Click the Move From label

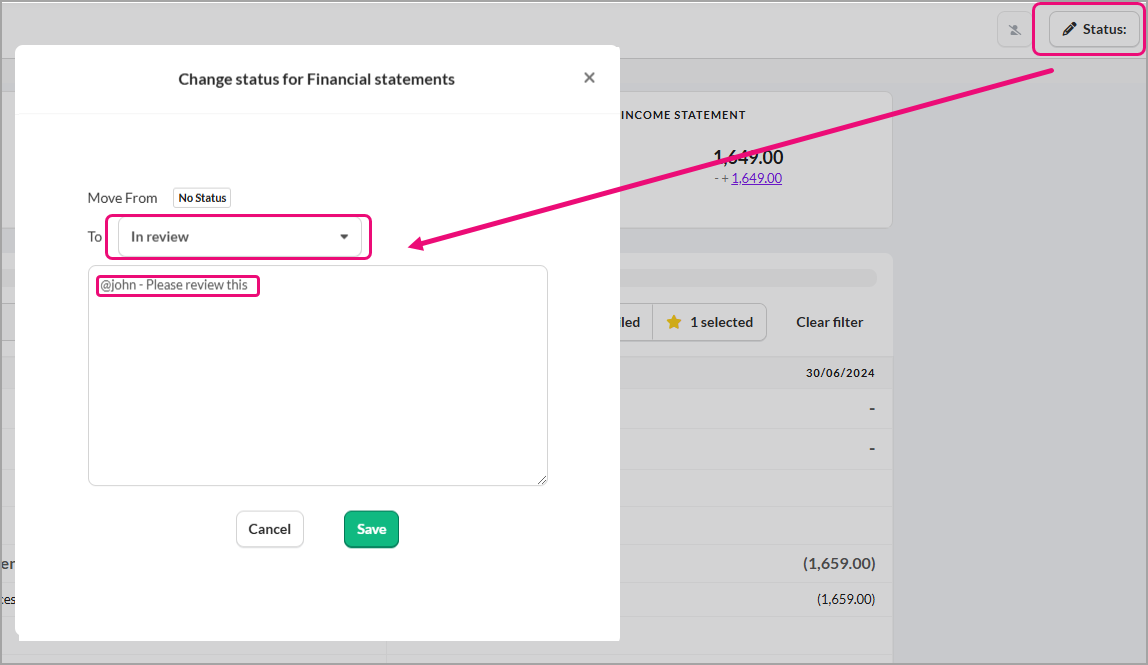(122, 198)
